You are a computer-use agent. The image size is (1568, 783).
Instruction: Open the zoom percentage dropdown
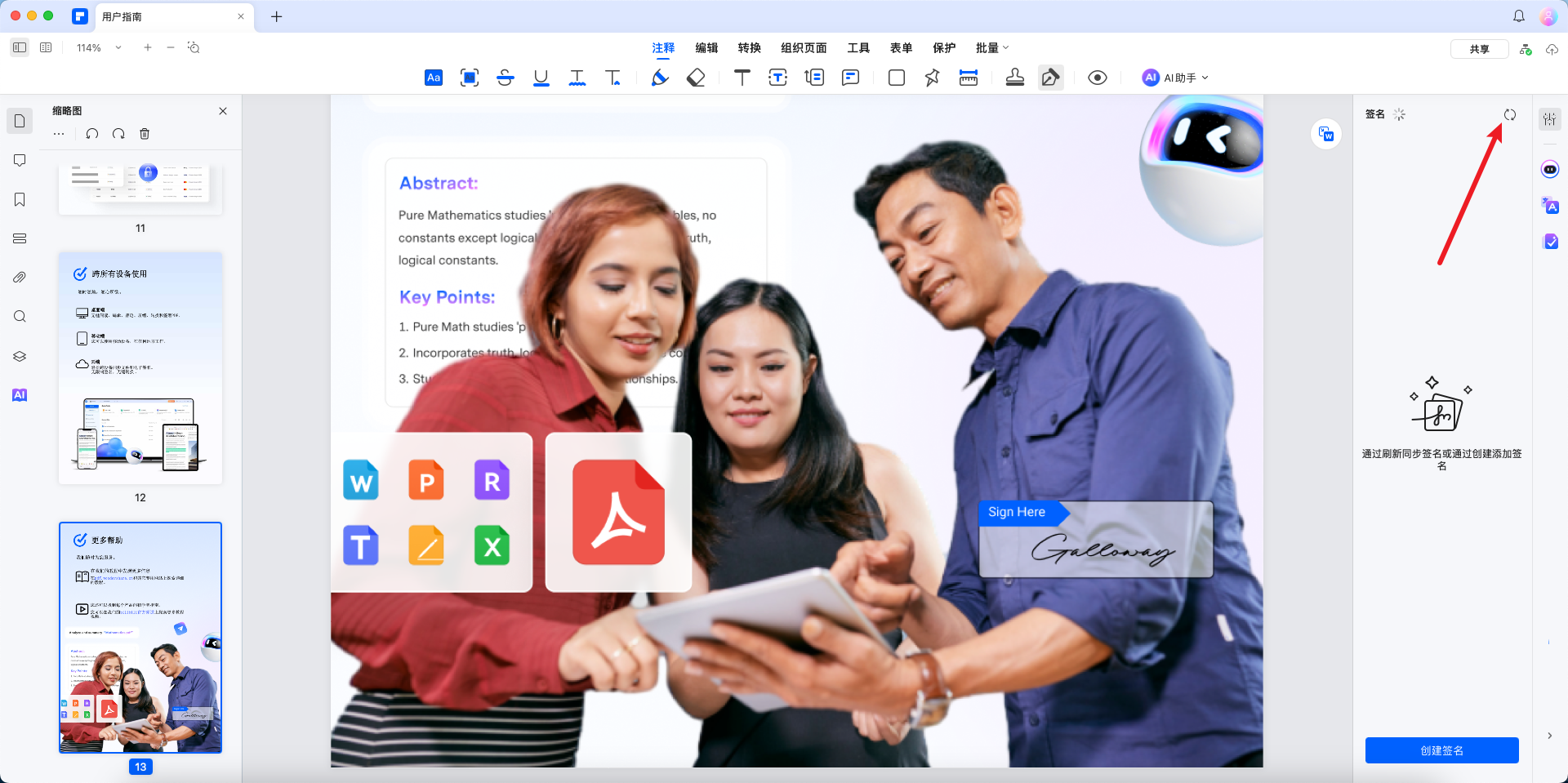click(x=118, y=48)
